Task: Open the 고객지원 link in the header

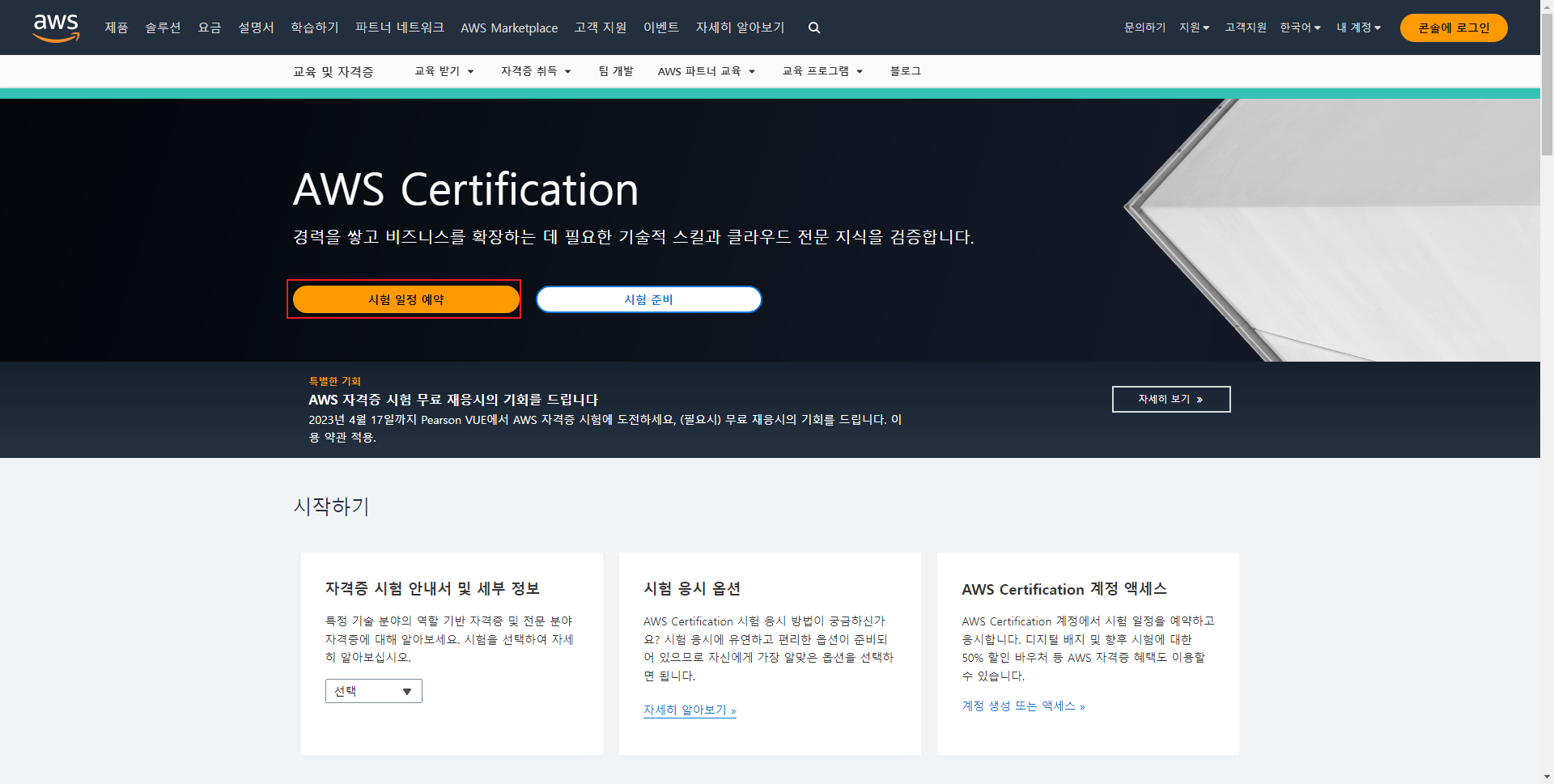Action: click(1246, 28)
